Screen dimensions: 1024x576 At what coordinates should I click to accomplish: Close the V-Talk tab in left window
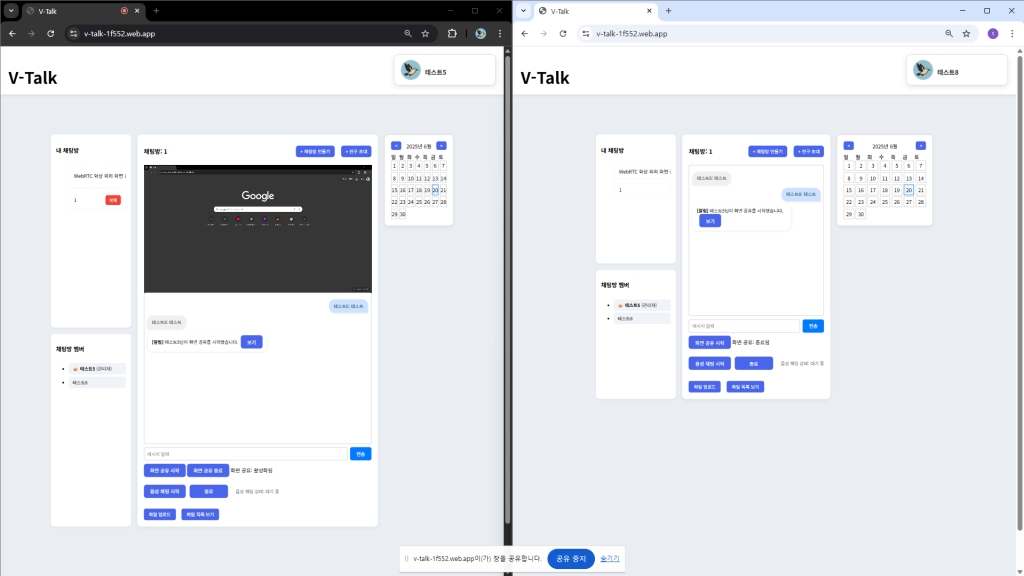(137, 10)
